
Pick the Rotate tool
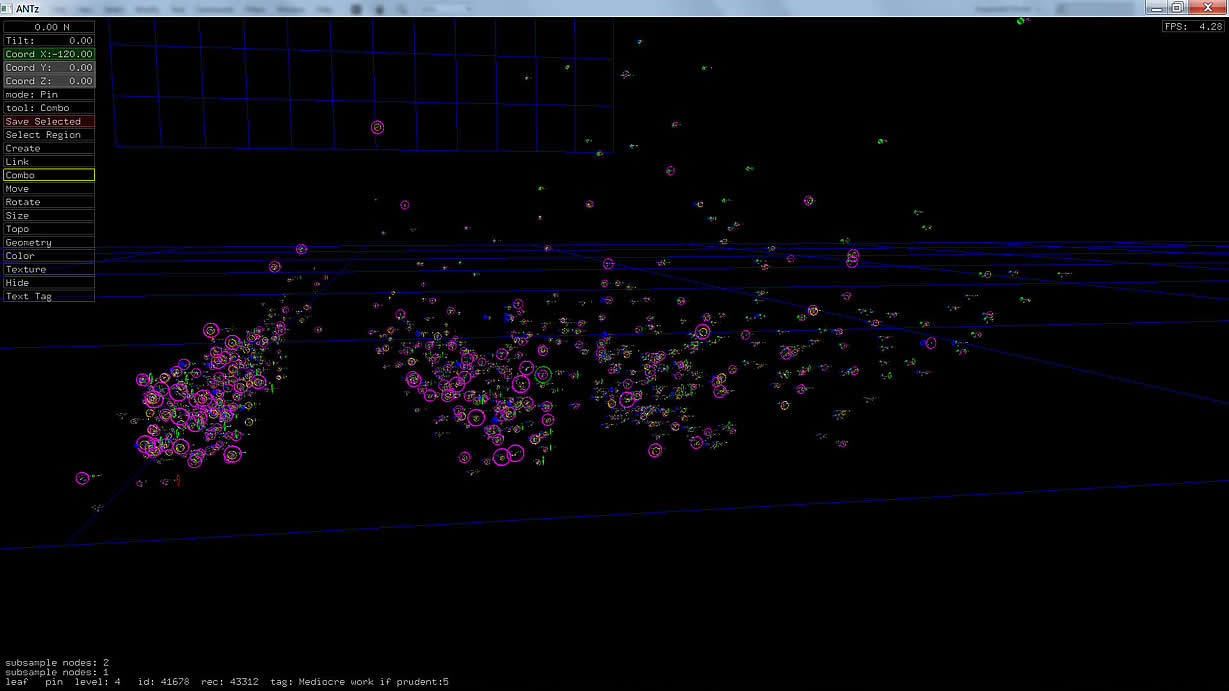(49, 202)
